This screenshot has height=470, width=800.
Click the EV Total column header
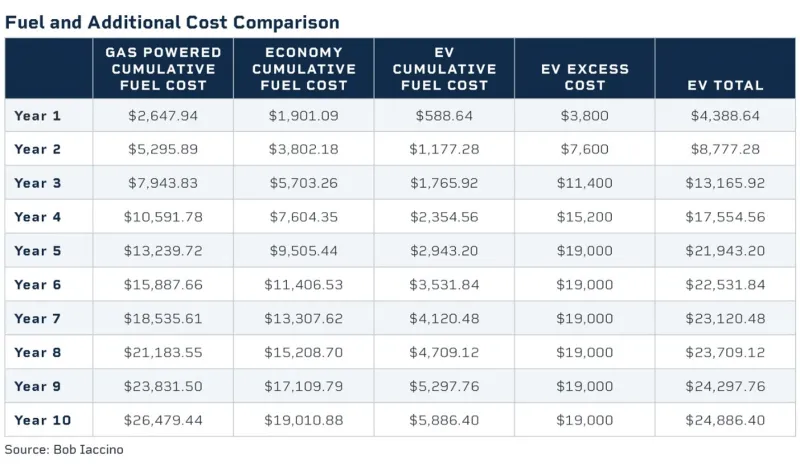click(725, 85)
